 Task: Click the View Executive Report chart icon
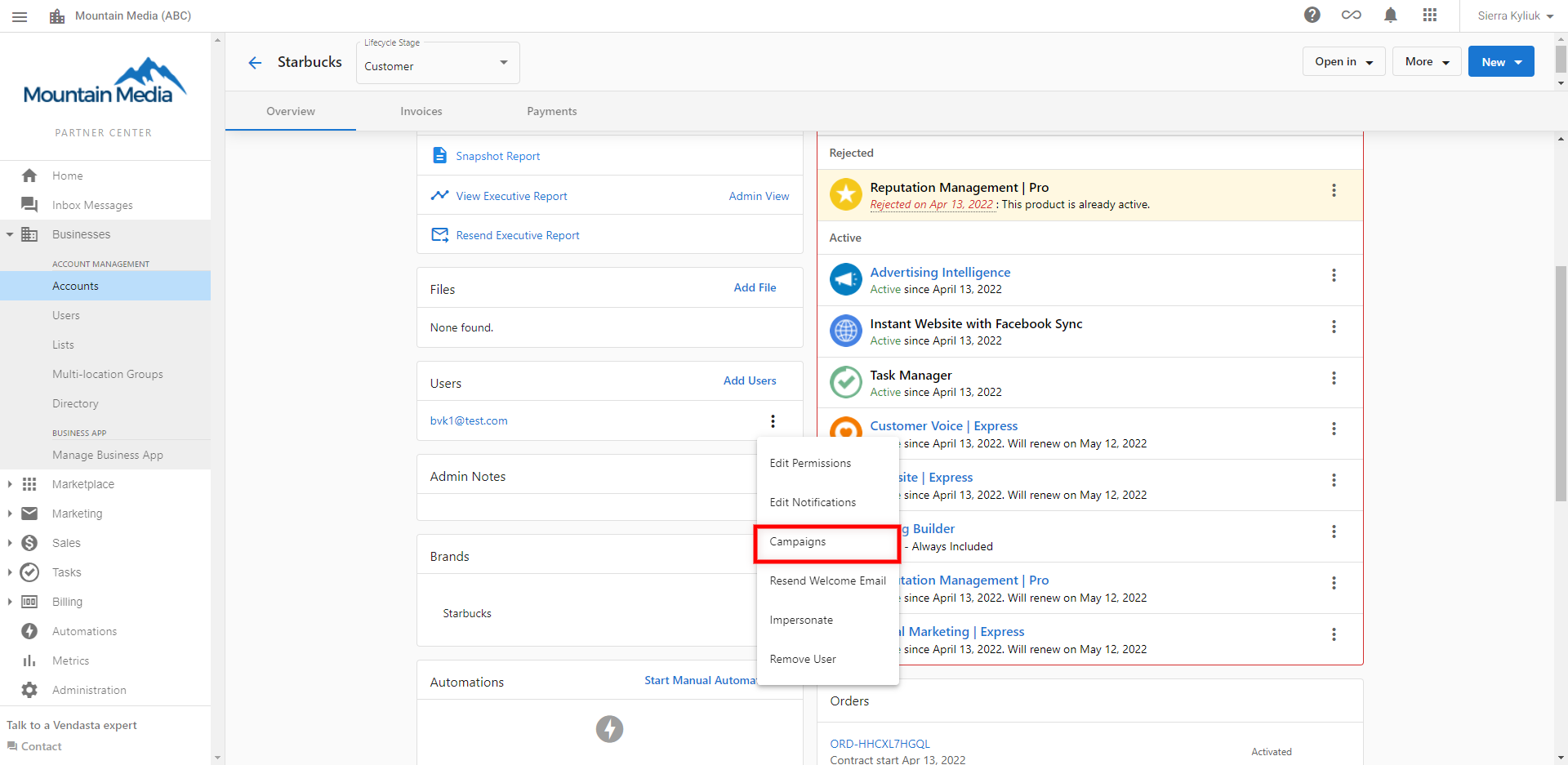[439, 195]
